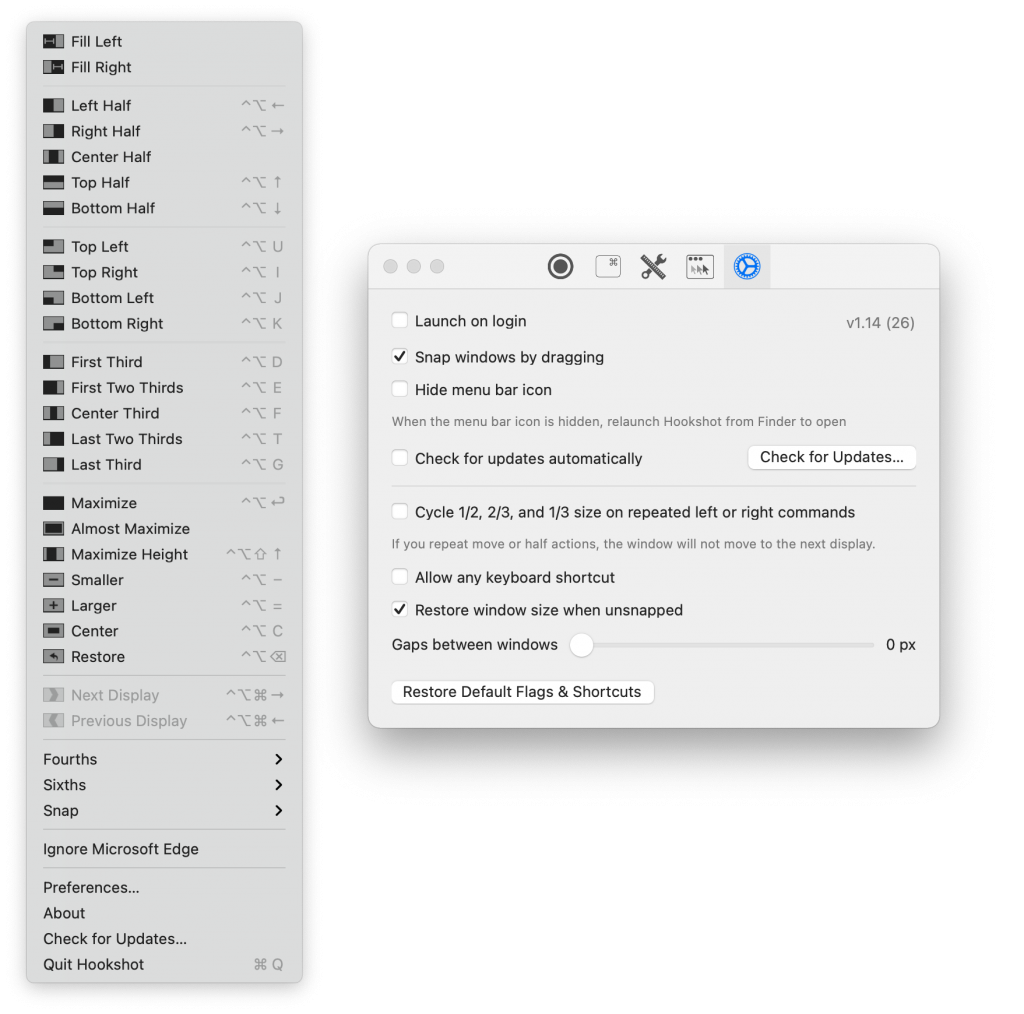1024x1014 pixels.
Task: Click Check for Updates... button in preferences
Action: click(x=832, y=457)
